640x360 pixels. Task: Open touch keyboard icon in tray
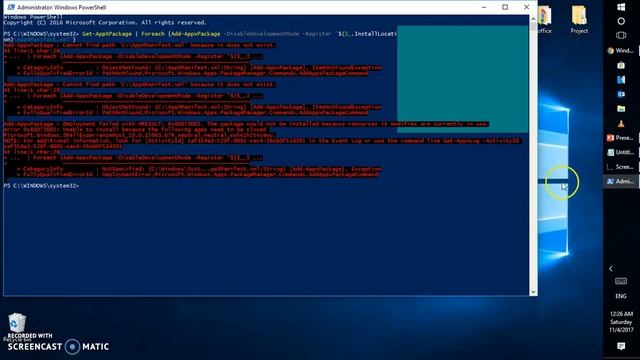coord(621,281)
